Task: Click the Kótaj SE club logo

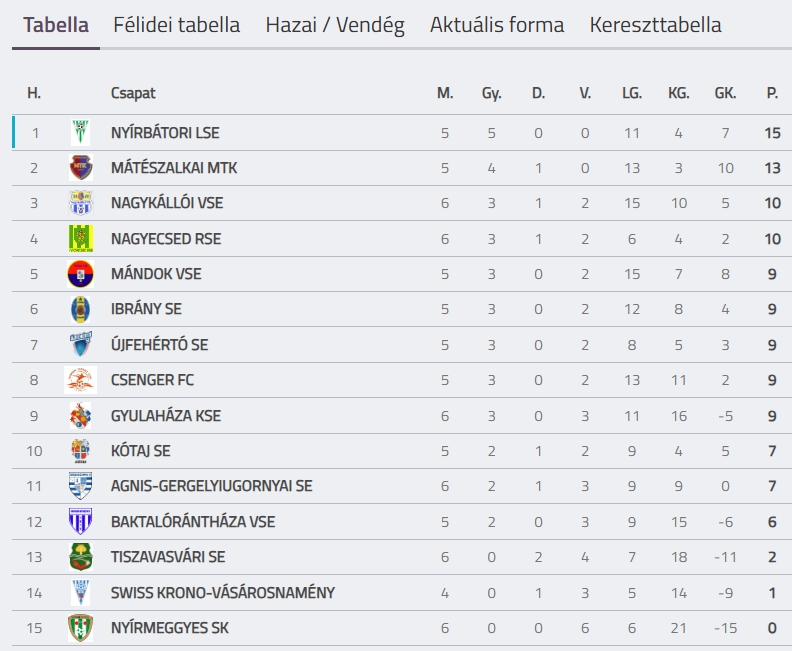Action: click(80, 451)
